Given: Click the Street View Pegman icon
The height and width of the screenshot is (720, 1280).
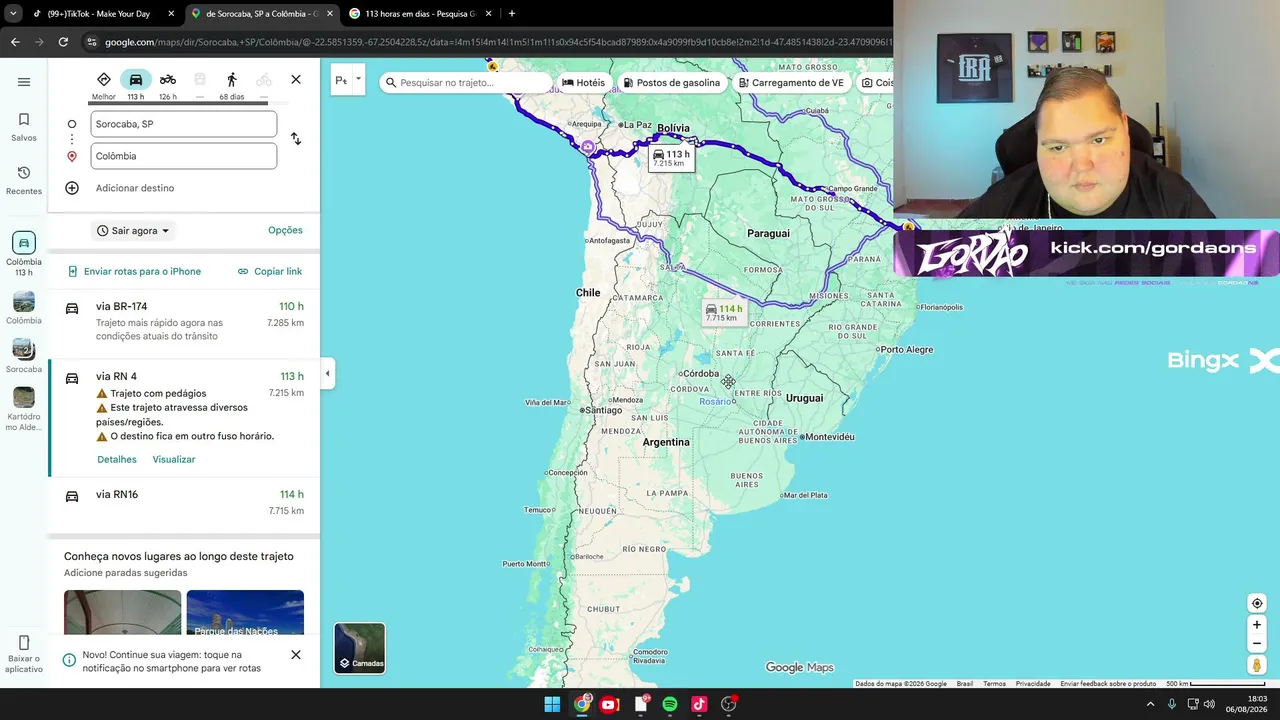Looking at the screenshot, I should (x=1257, y=665).
